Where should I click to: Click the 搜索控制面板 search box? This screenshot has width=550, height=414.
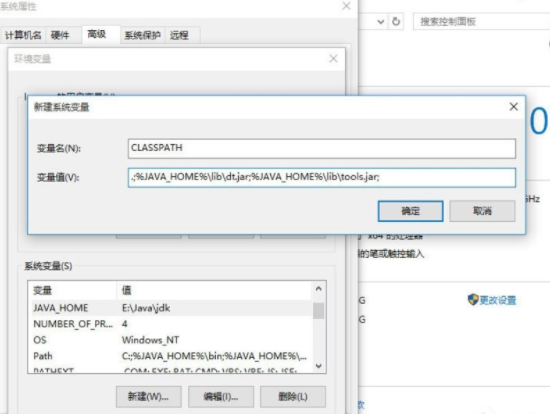(481, 22)
